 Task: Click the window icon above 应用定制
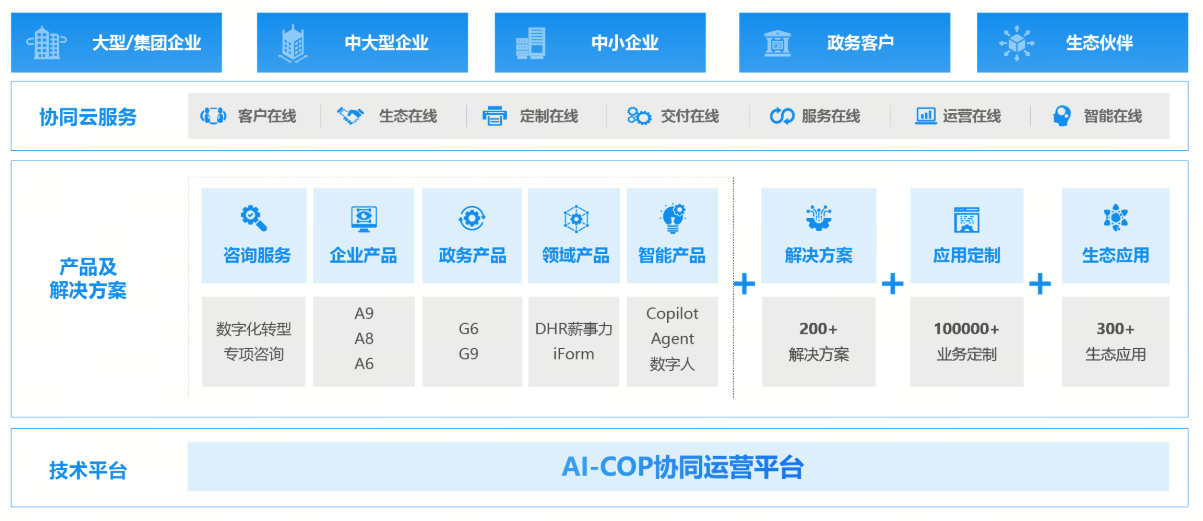[966, 219]
